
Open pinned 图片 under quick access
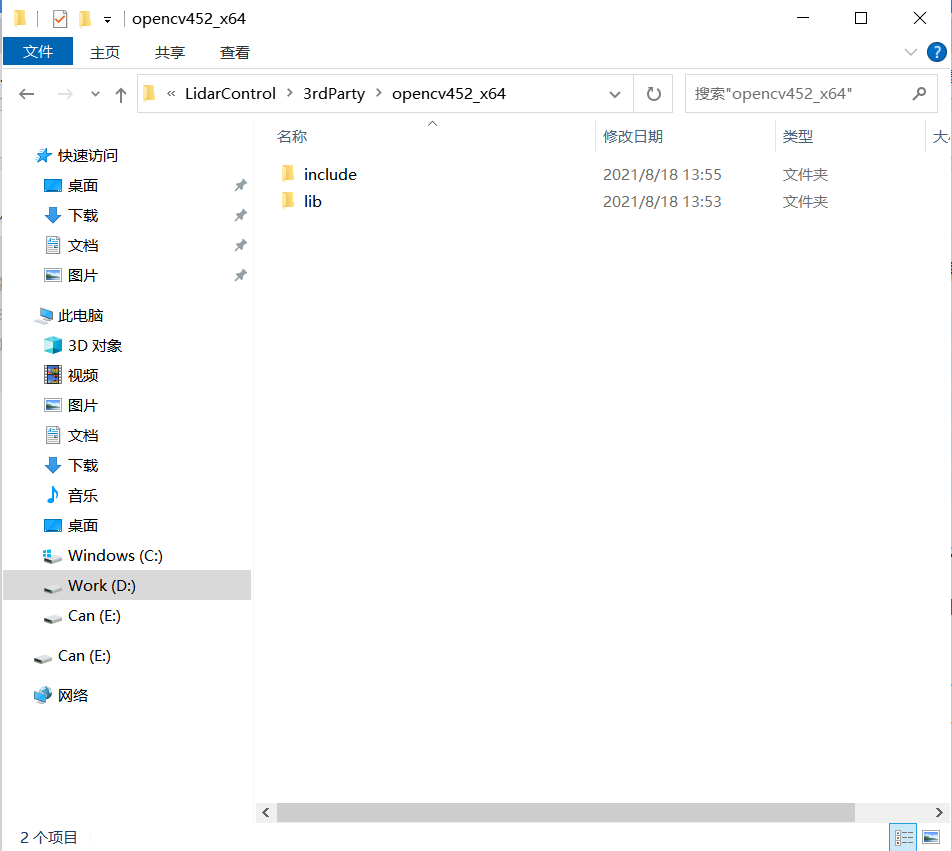[x=83, y=276]
